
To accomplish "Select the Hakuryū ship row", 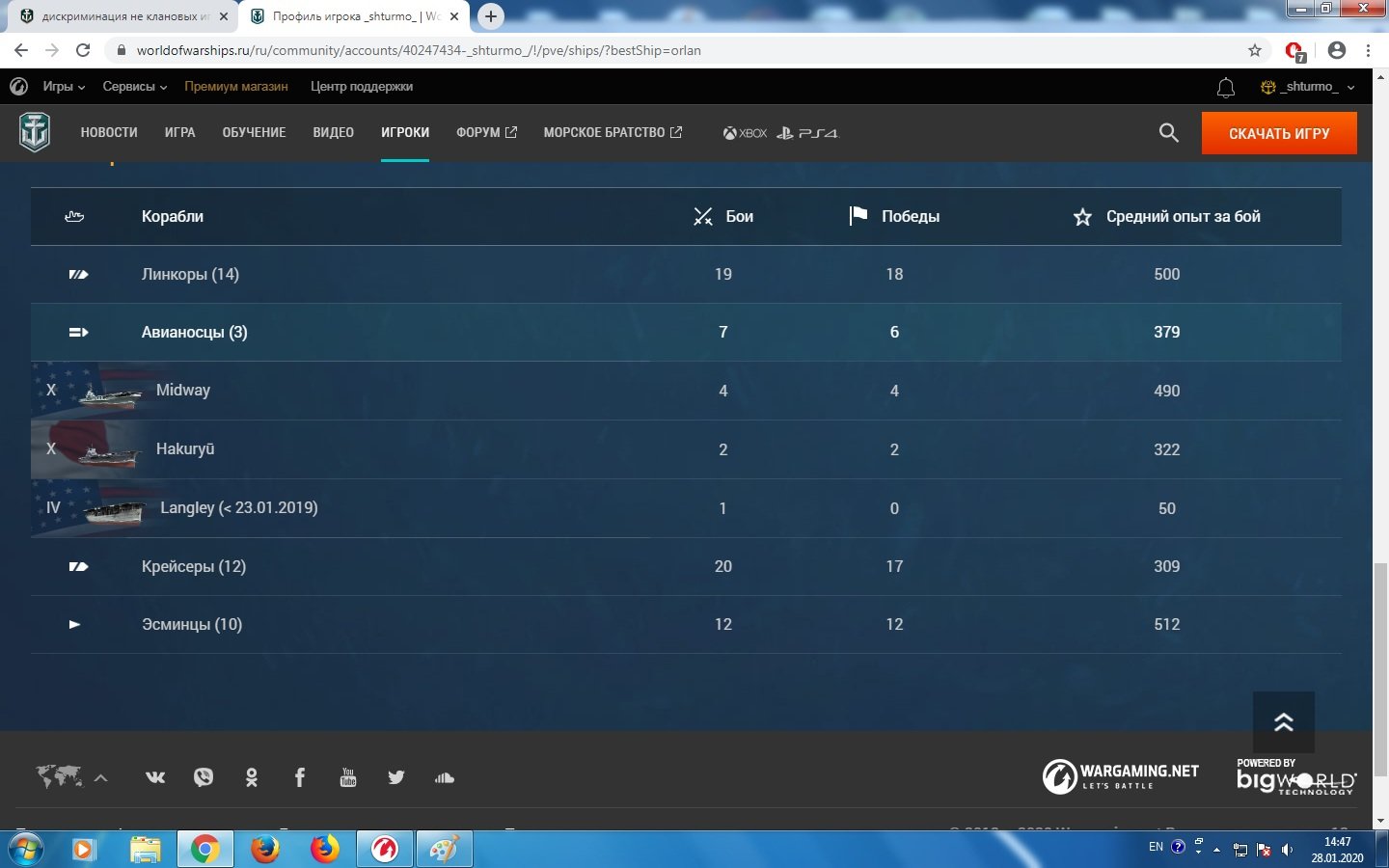I will tap(686, 449).
